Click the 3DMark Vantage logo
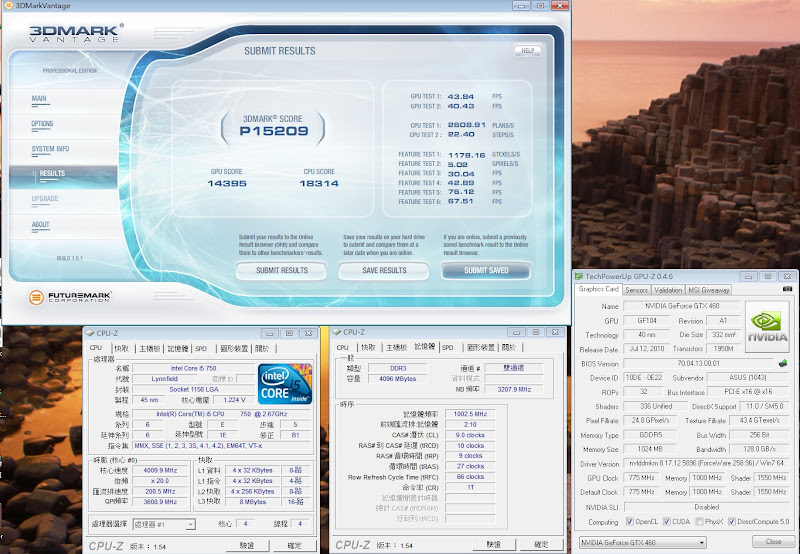Image resolution: width=800 pixels, height=554 pixels. [76, 33]
